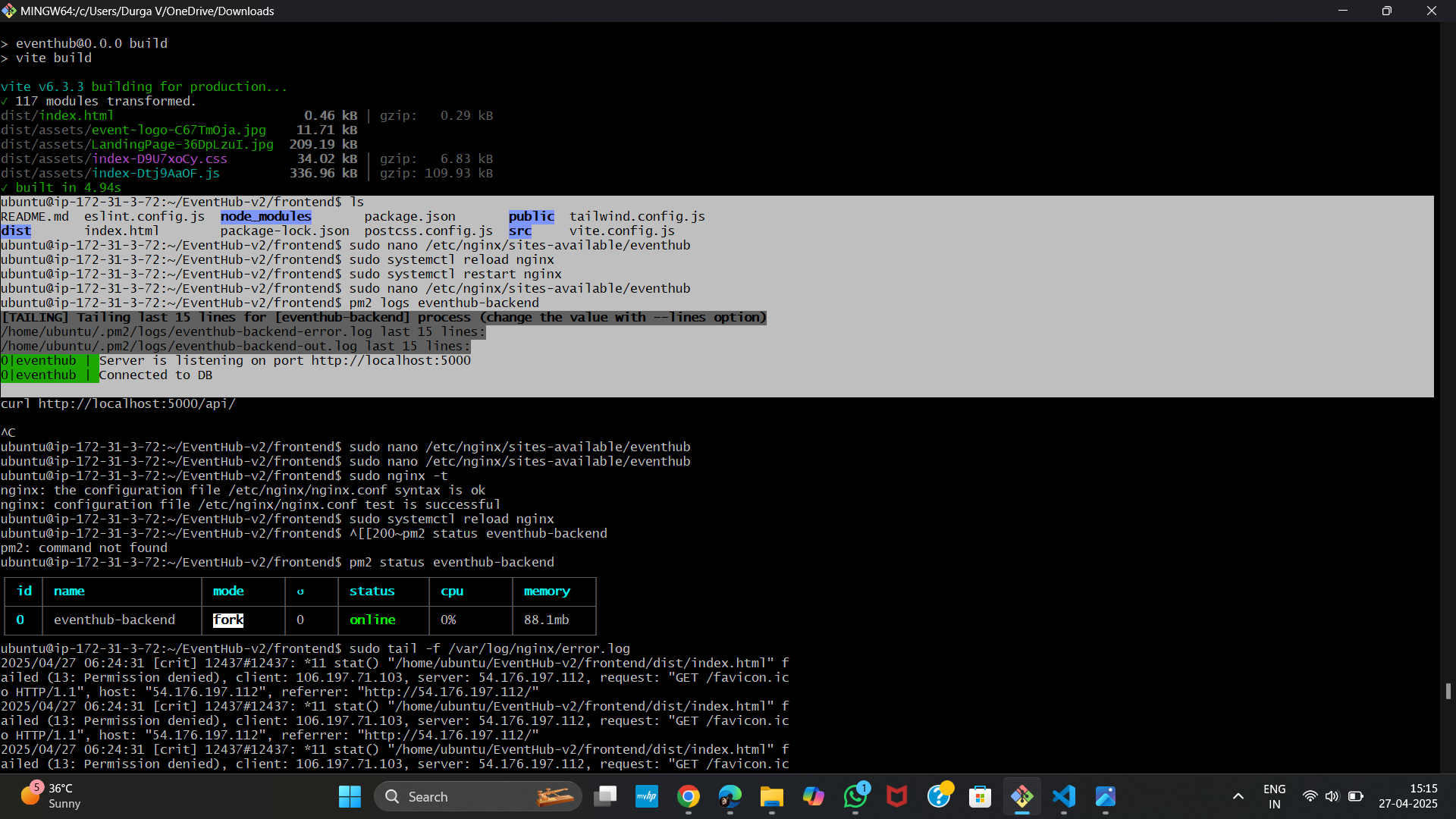Image resolution: width=1456 pixels, height=819 pixels.
Task: Click the 'src' directory name
Action: tap(520, 231)
